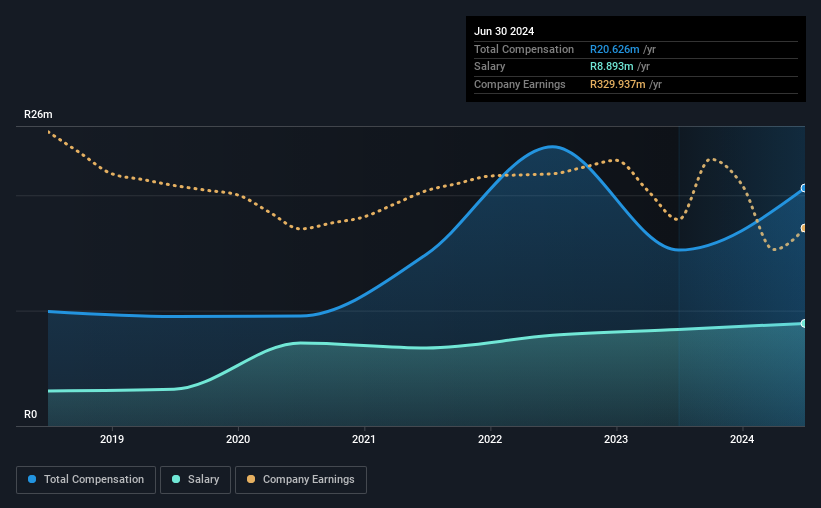The height and width of the screenshot is (508, 821).
Task: Click the Salary tooltip row label
Action: pos(490,67)
